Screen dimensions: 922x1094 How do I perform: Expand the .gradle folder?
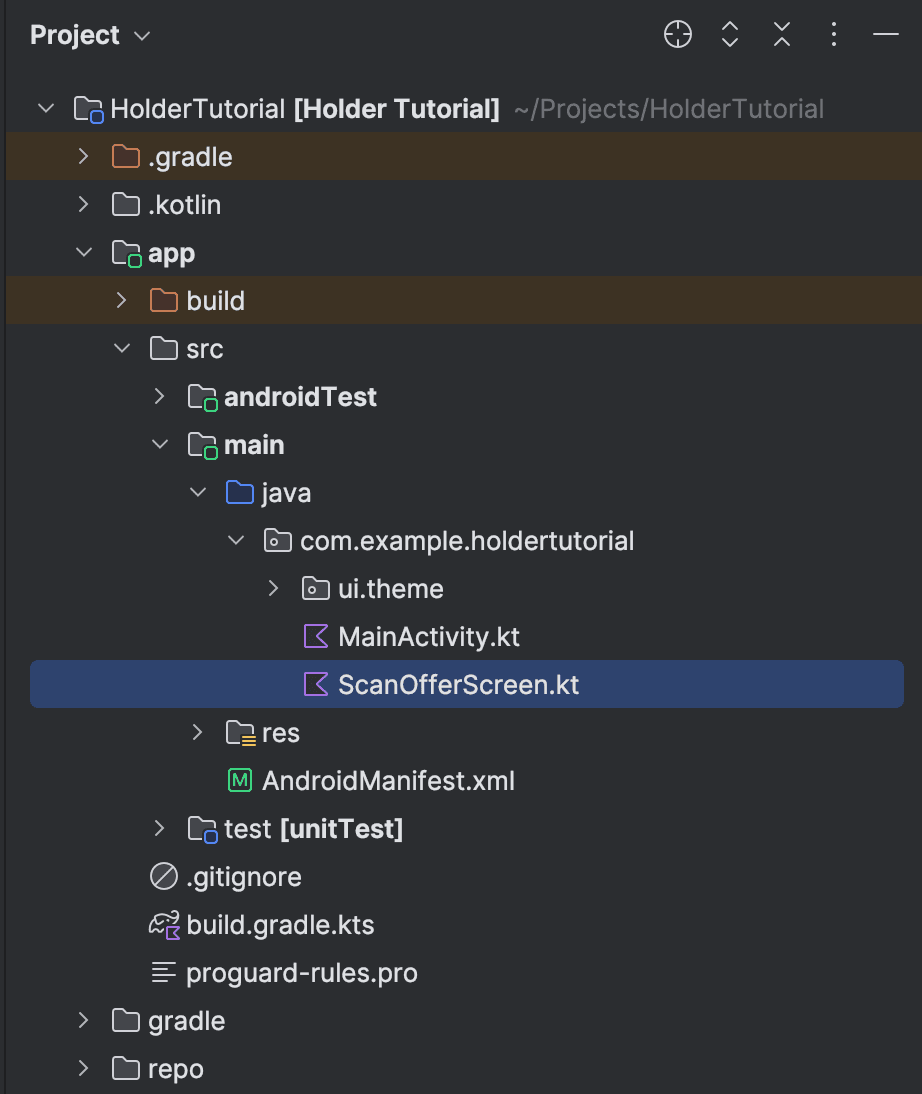[84, 157]
